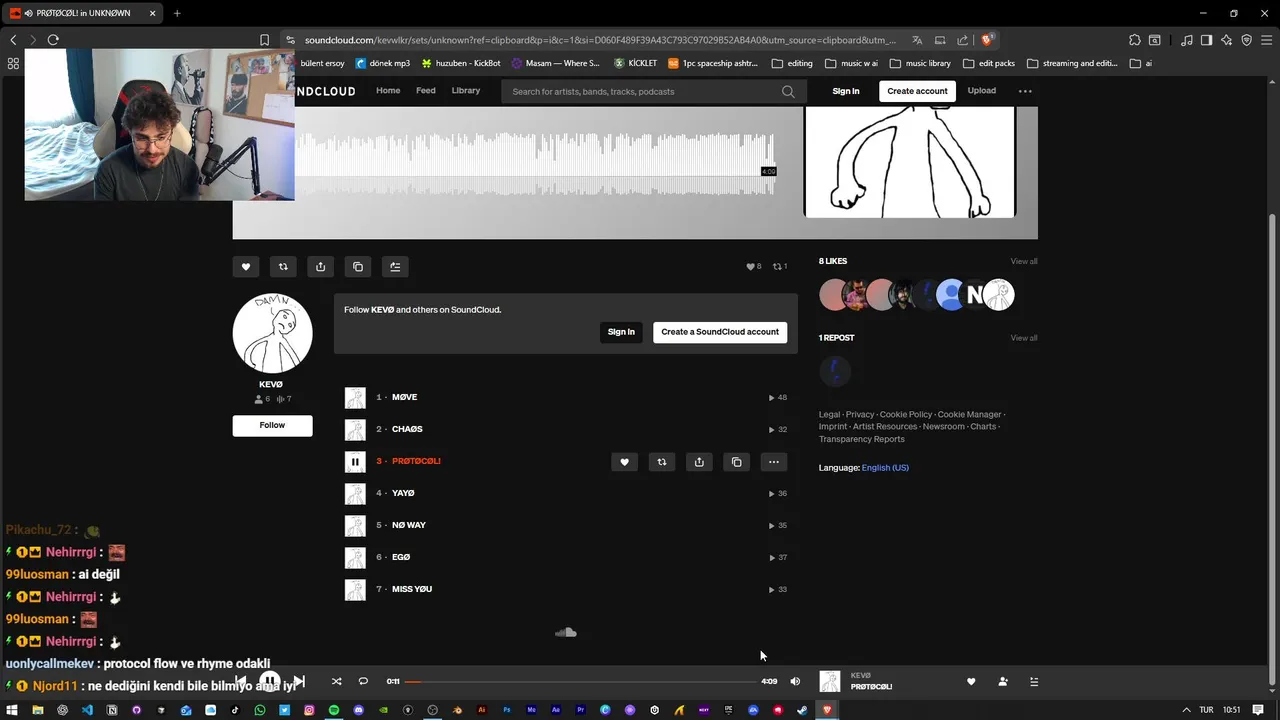Open the Upload page

[x=982, y=91]
